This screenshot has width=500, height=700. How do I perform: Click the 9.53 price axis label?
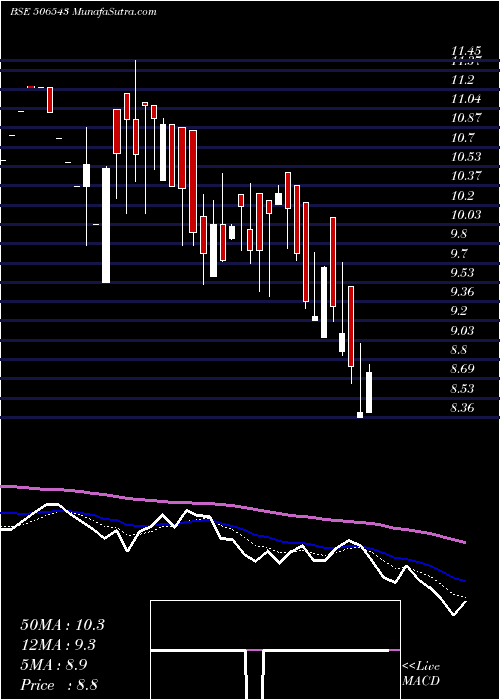point(462,273)
